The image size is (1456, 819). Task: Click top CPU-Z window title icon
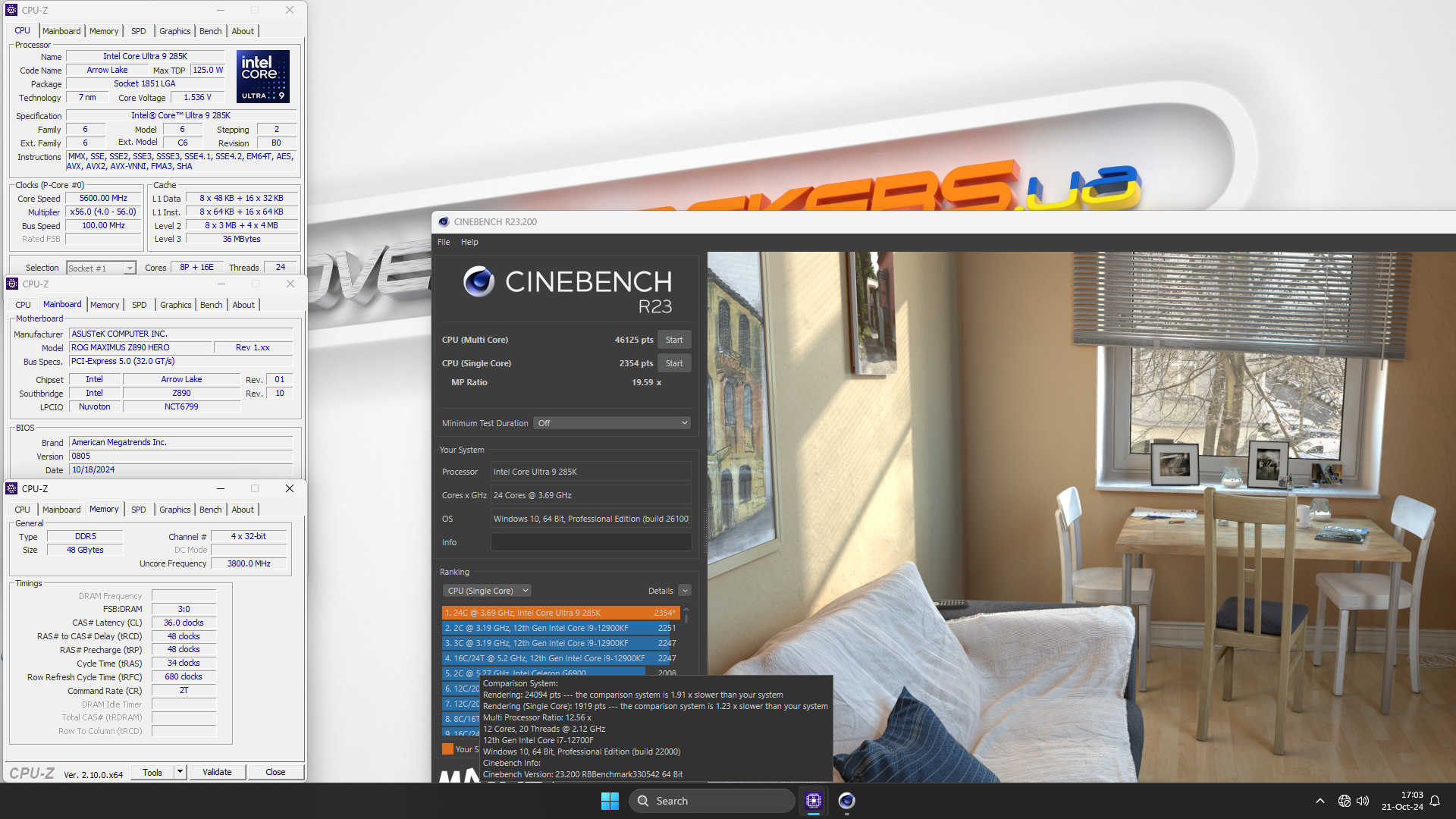pos(11,10)
